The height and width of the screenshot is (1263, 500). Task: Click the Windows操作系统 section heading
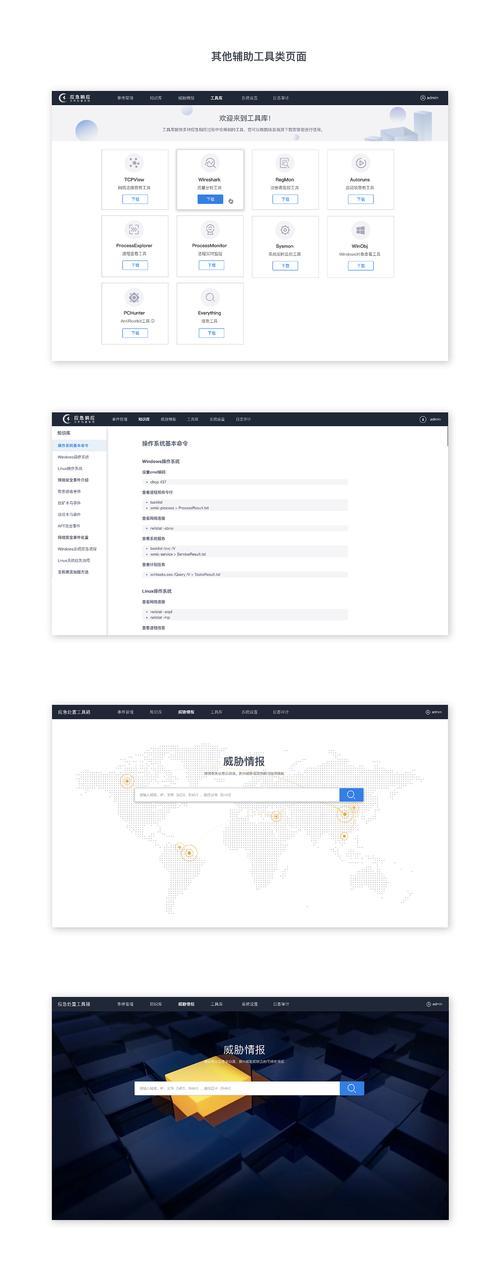(x=161, y=461)
